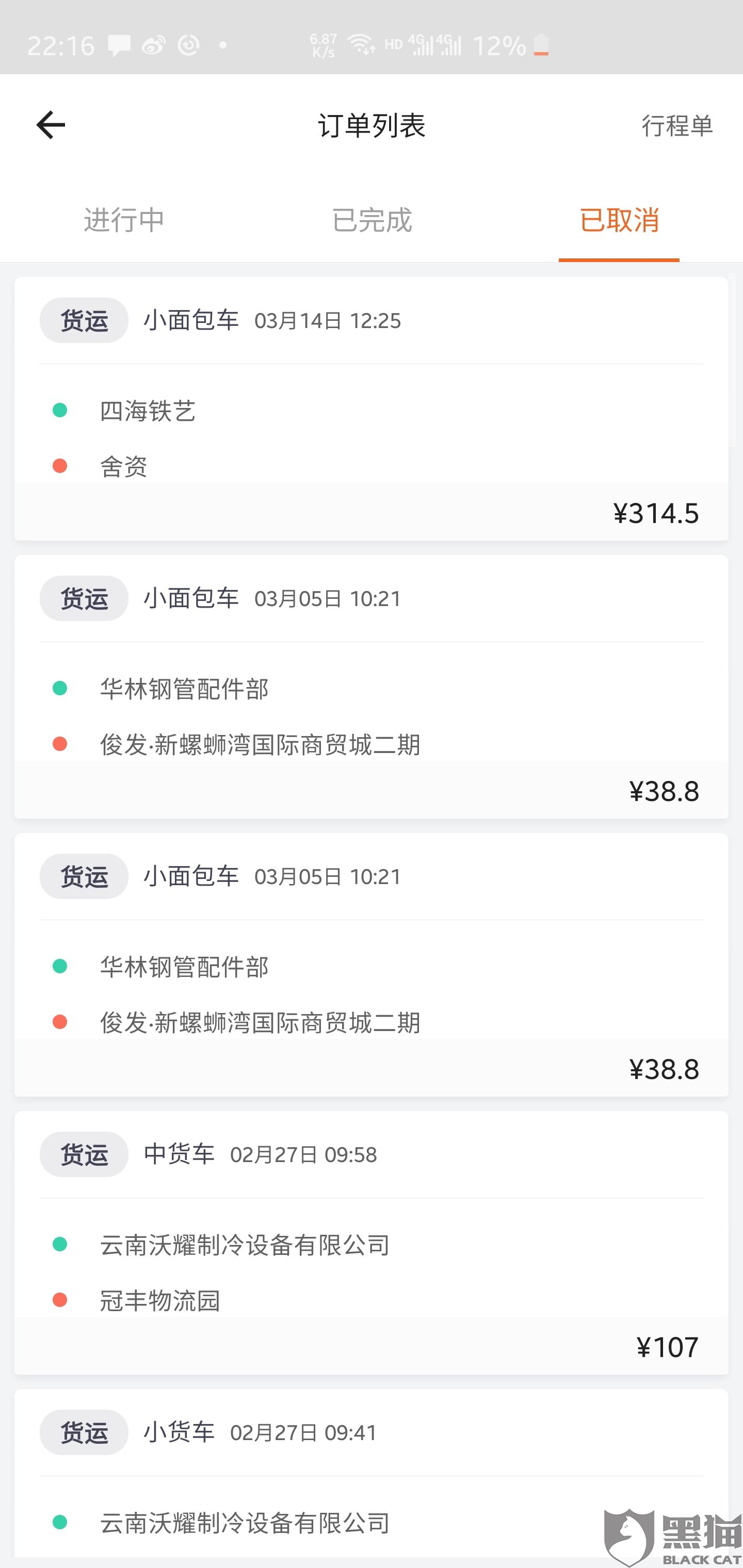Tap the 货运 tag on the 03月14日 order
This screenshot has height=1568, width=743.
(84, 320)
